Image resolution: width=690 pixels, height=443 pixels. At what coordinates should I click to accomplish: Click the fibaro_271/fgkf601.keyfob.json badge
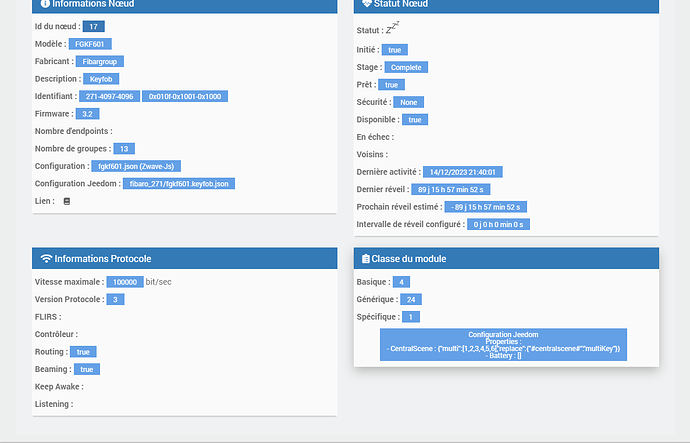(x=179, y=183)
